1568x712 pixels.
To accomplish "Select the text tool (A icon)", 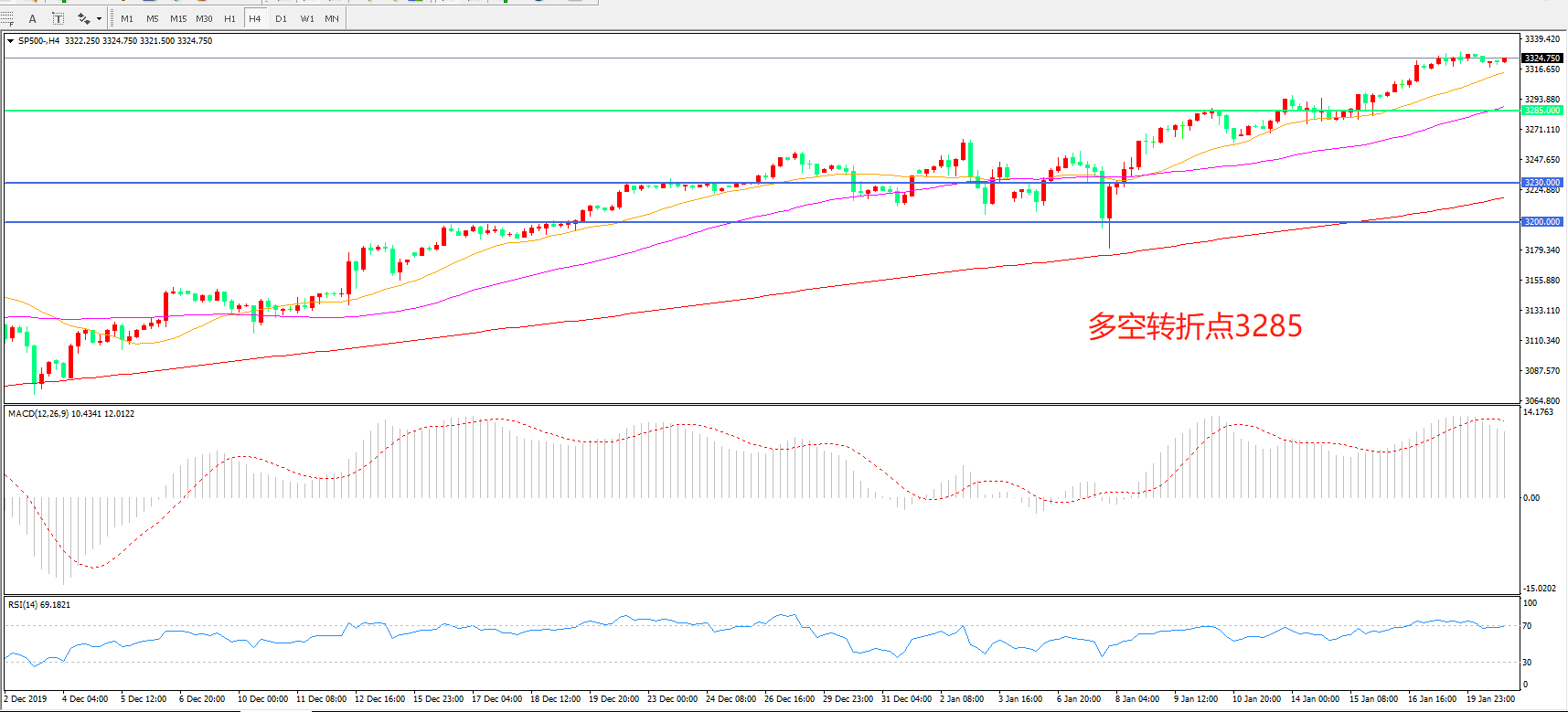I will (33, 18).
